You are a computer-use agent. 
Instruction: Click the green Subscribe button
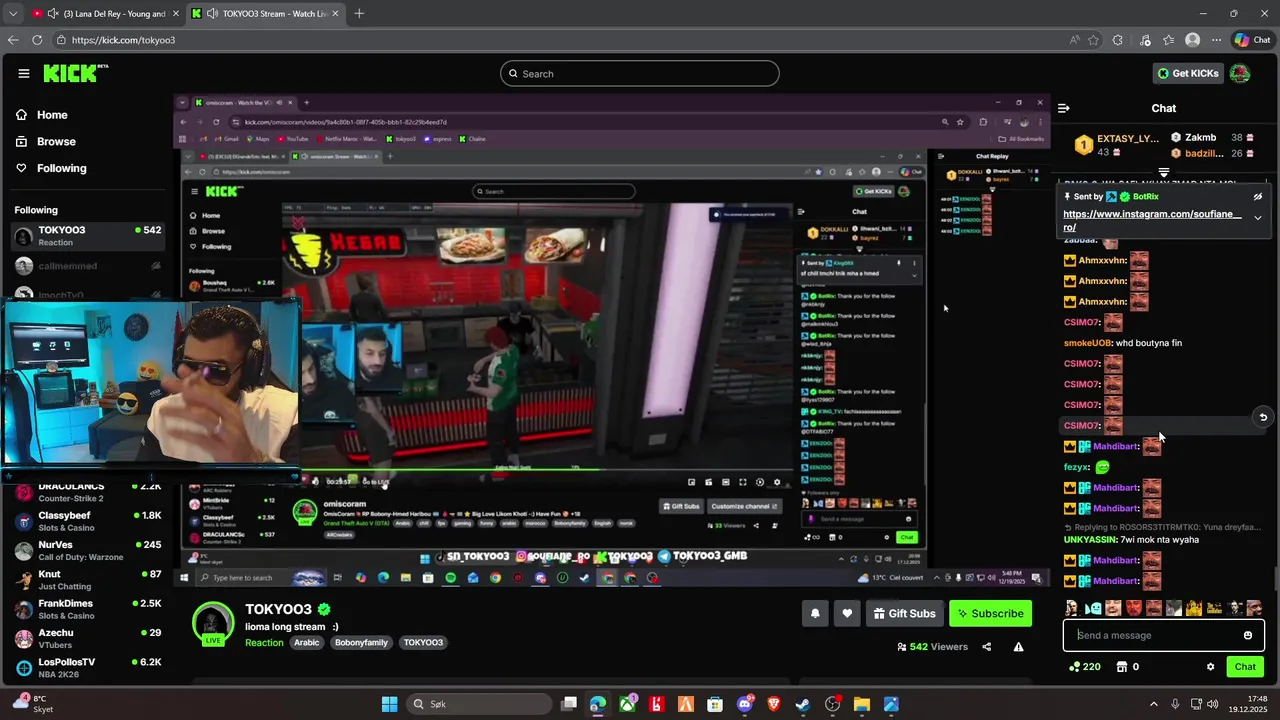990,613
